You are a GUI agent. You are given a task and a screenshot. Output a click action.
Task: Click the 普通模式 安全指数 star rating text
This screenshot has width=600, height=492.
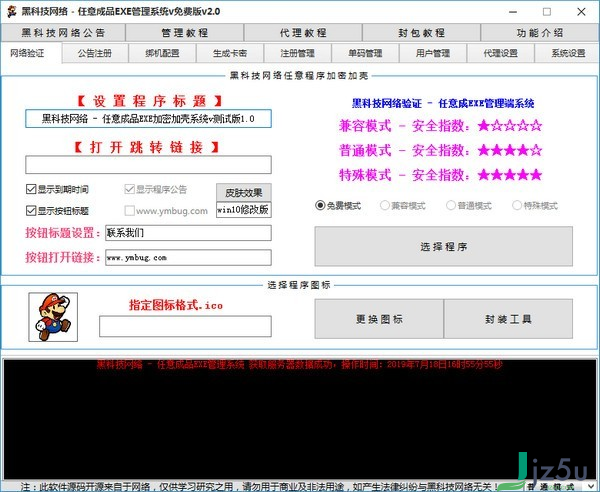click(440, 150)
